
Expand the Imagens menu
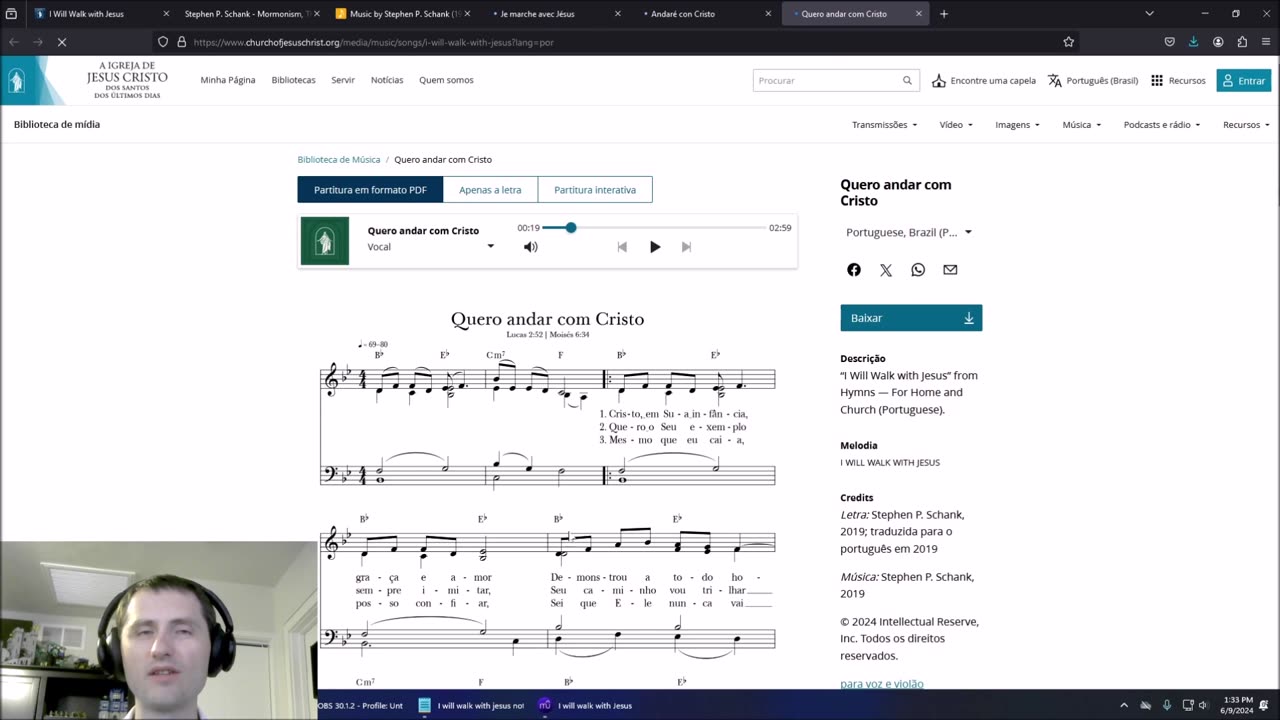[x=1017, y=125]
